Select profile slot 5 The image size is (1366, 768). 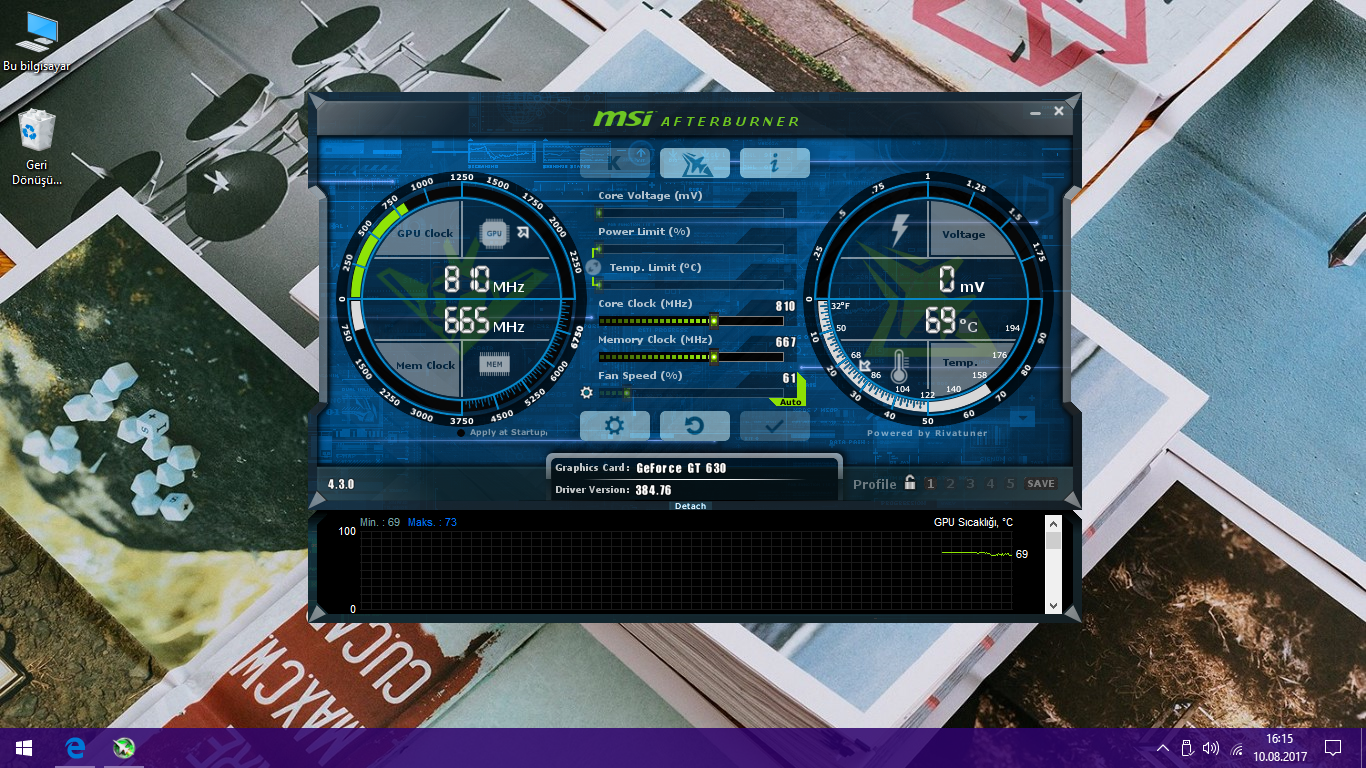[1010, 484]
